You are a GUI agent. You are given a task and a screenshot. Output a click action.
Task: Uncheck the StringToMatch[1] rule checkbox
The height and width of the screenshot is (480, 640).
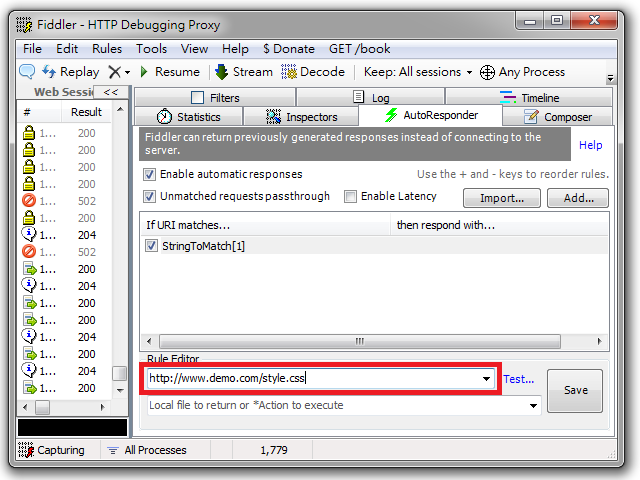tap(151, 246)
